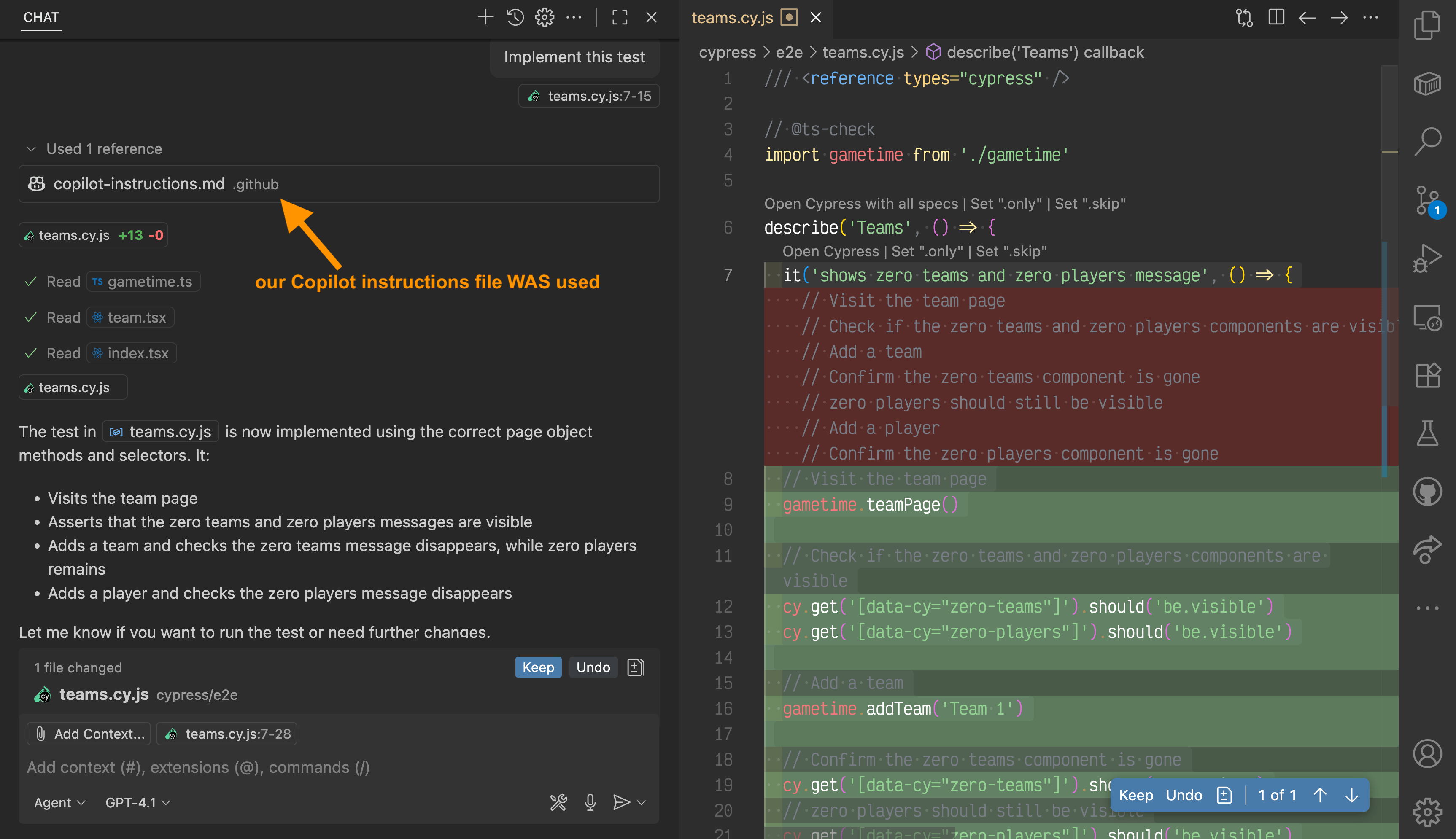Open Accounts menu in activity bar
1456x839 pixels.
pos(1427,753)
